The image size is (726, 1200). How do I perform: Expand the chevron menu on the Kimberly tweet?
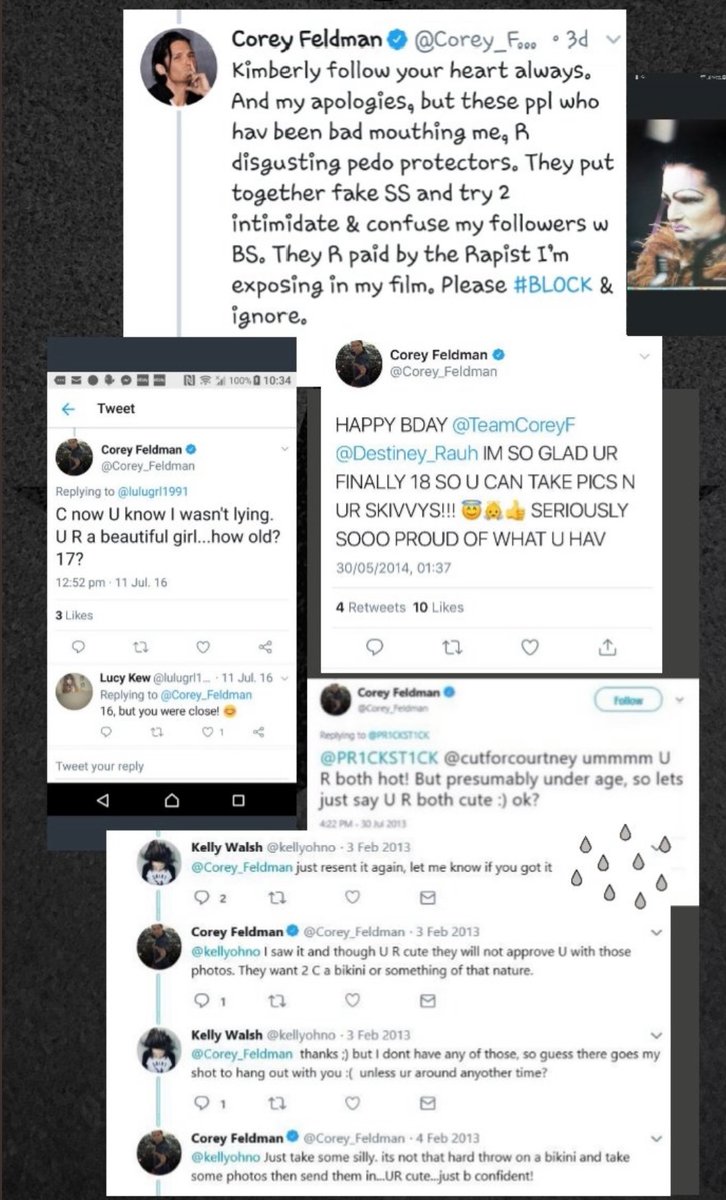[x=613, y=39]
